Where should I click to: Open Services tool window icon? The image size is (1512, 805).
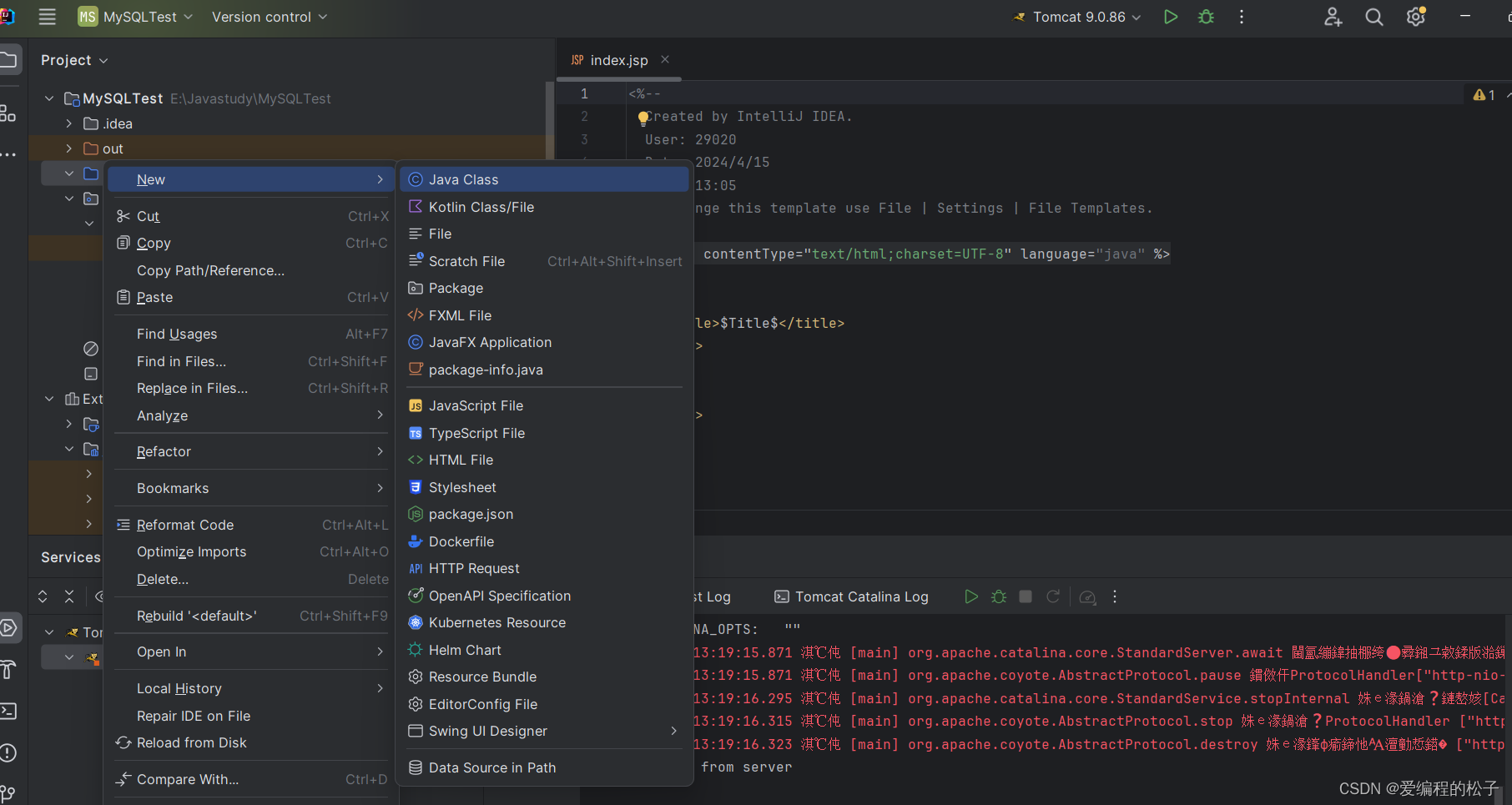[x=9, y=627]
